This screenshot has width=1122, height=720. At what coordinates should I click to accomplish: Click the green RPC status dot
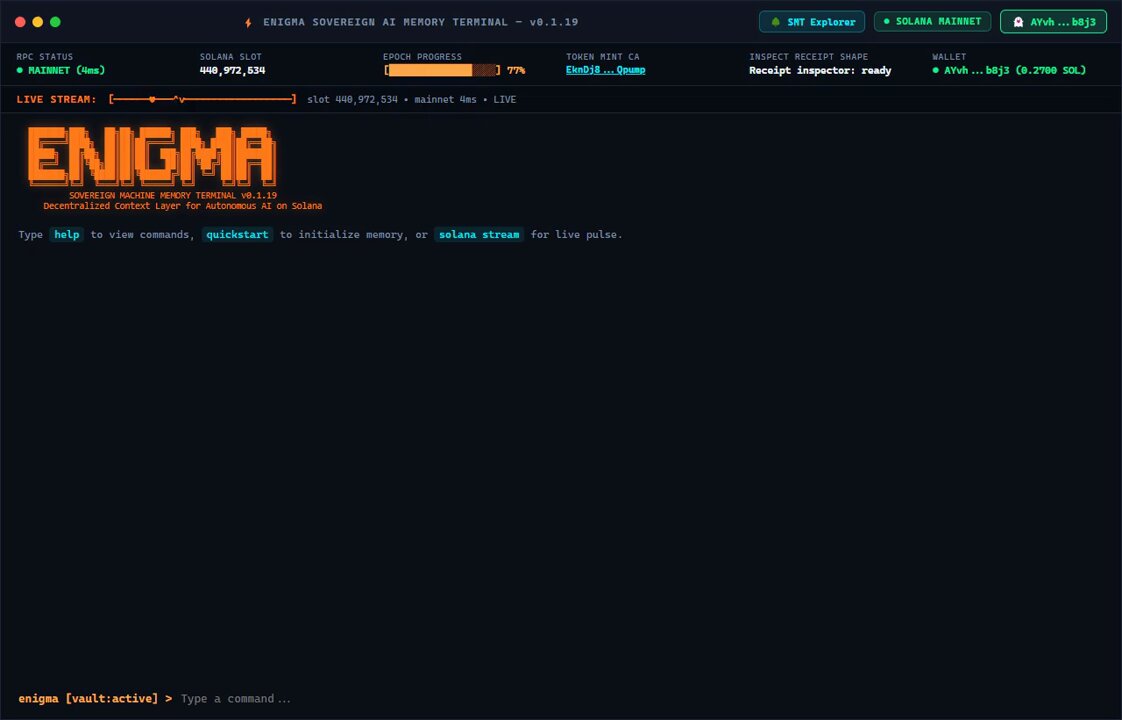point(20,70)
